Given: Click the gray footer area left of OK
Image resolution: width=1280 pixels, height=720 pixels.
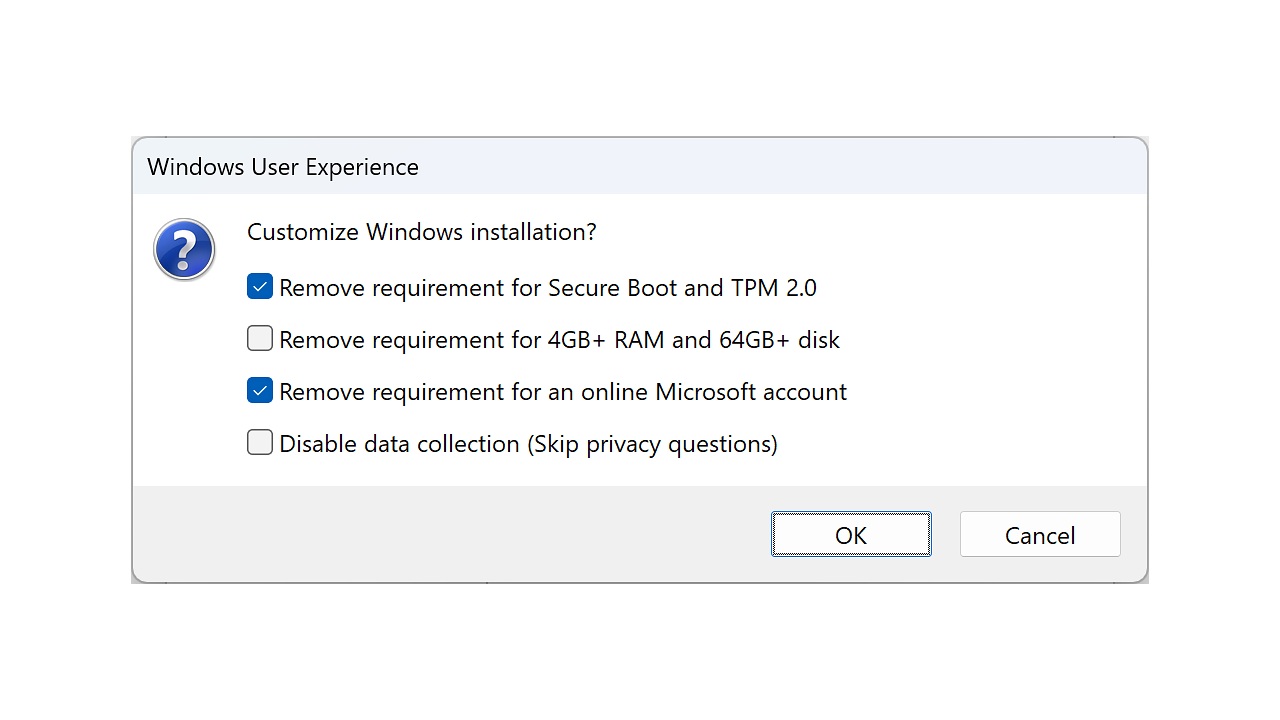Looking at the screenshot, I should pos(450,535).
